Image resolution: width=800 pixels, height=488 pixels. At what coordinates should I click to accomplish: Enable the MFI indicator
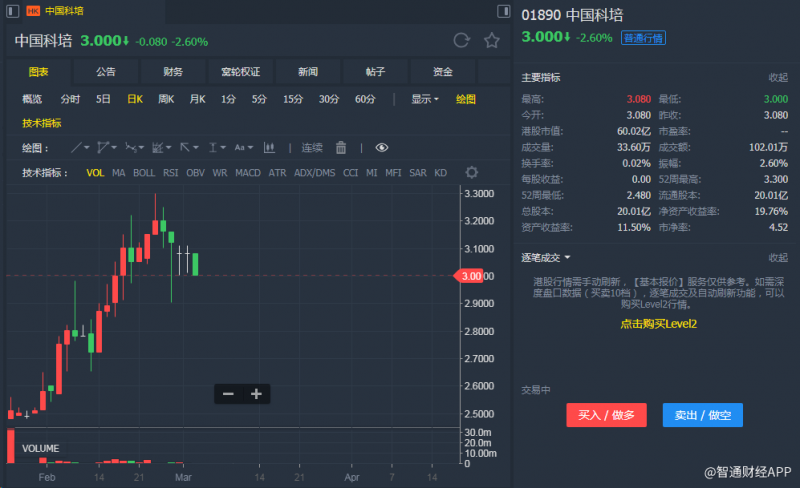(393, 173)
